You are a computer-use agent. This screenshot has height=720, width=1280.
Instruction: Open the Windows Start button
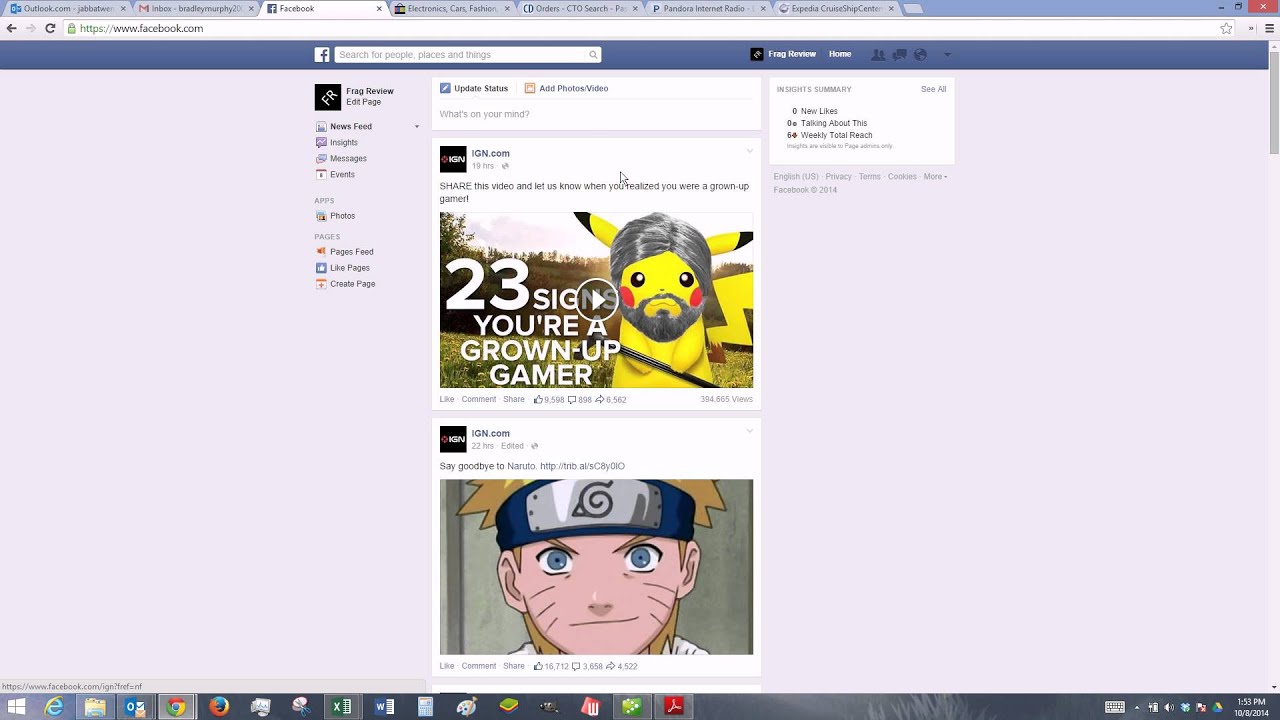(17, 707)
